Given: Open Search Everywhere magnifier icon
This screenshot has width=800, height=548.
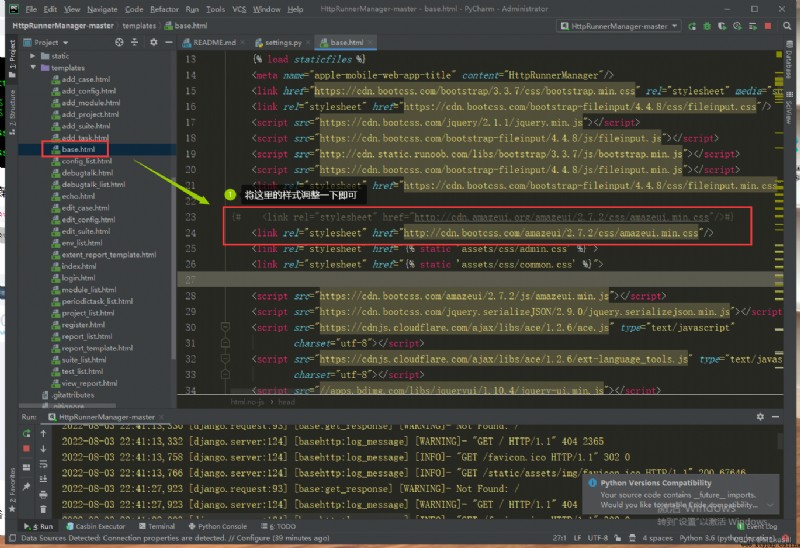Looking at the screenshot, I should 787,26.
